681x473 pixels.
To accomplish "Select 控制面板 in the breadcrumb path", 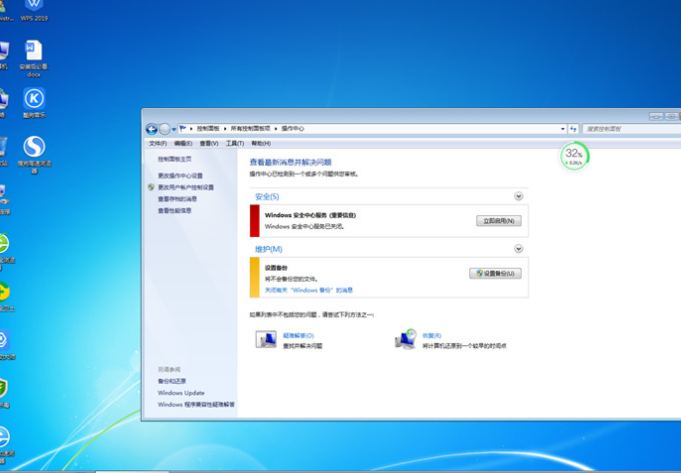I will (208, 129).
